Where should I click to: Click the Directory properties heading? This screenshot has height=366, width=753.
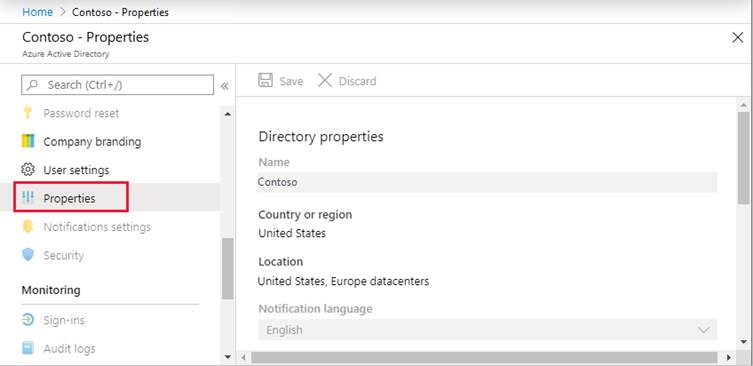pos(321,136)
